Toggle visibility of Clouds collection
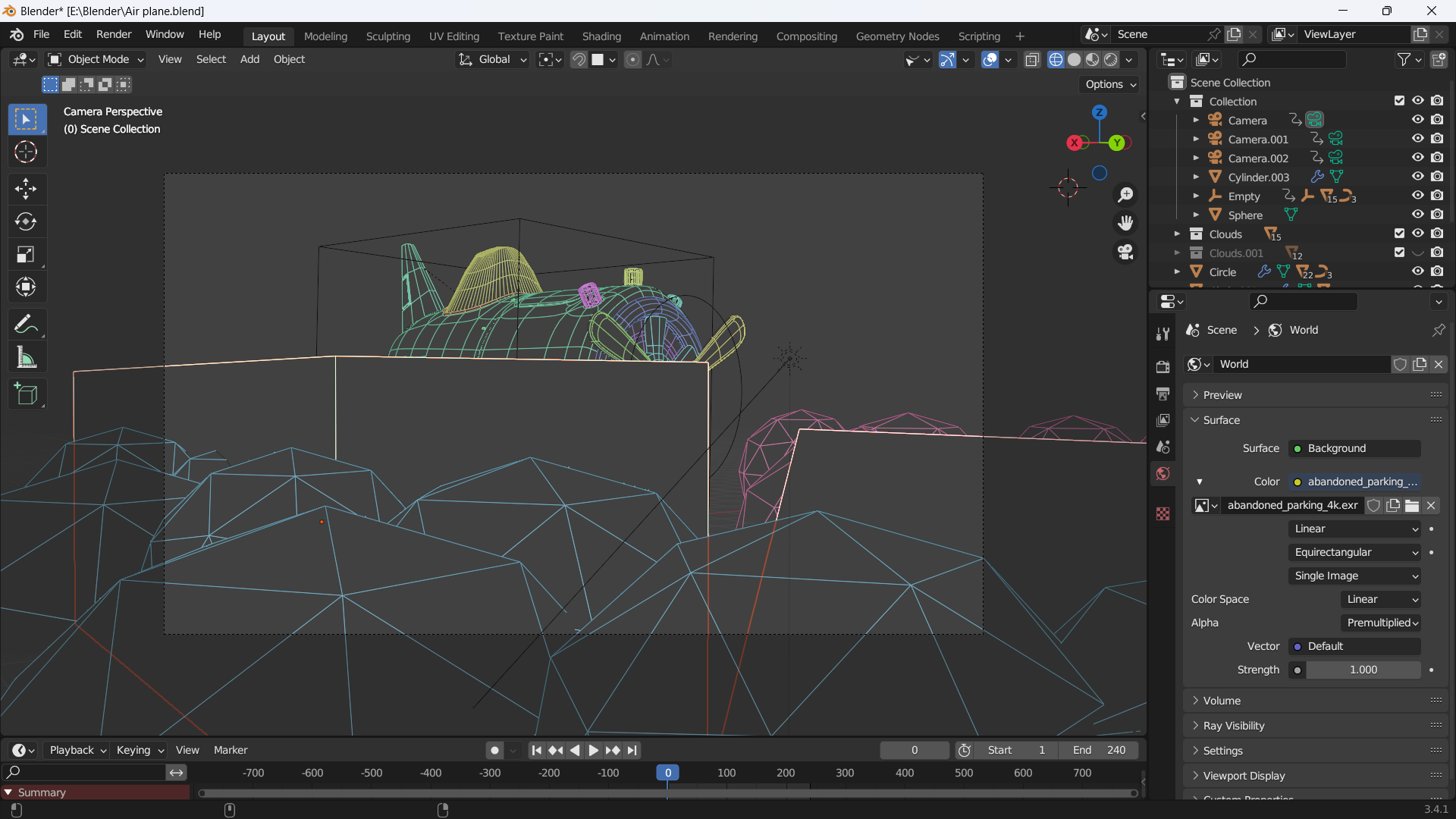This screenshot has height=819, width=1456. click(1418, 233)
